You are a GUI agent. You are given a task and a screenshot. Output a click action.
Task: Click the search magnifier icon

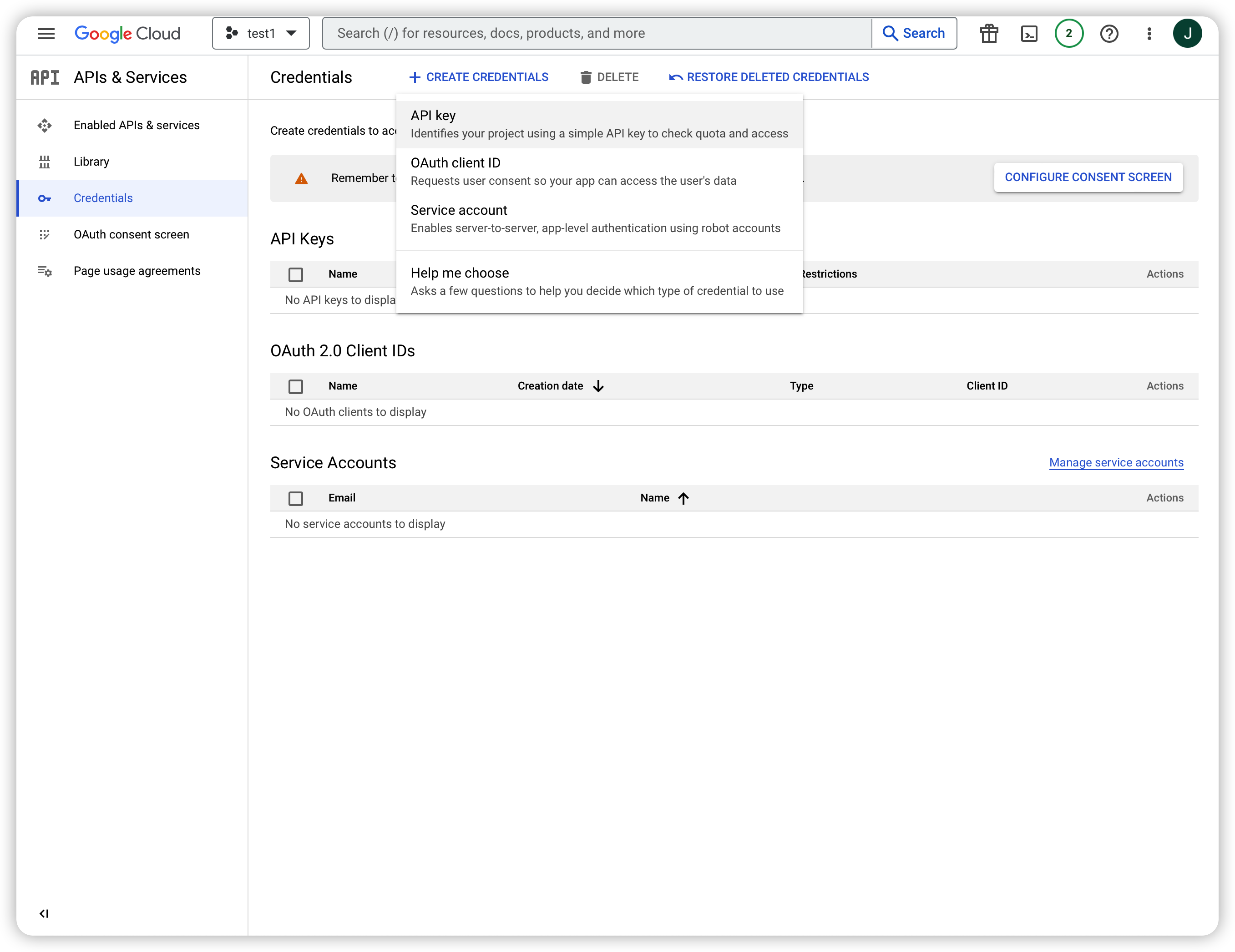[x=891, y=33]
